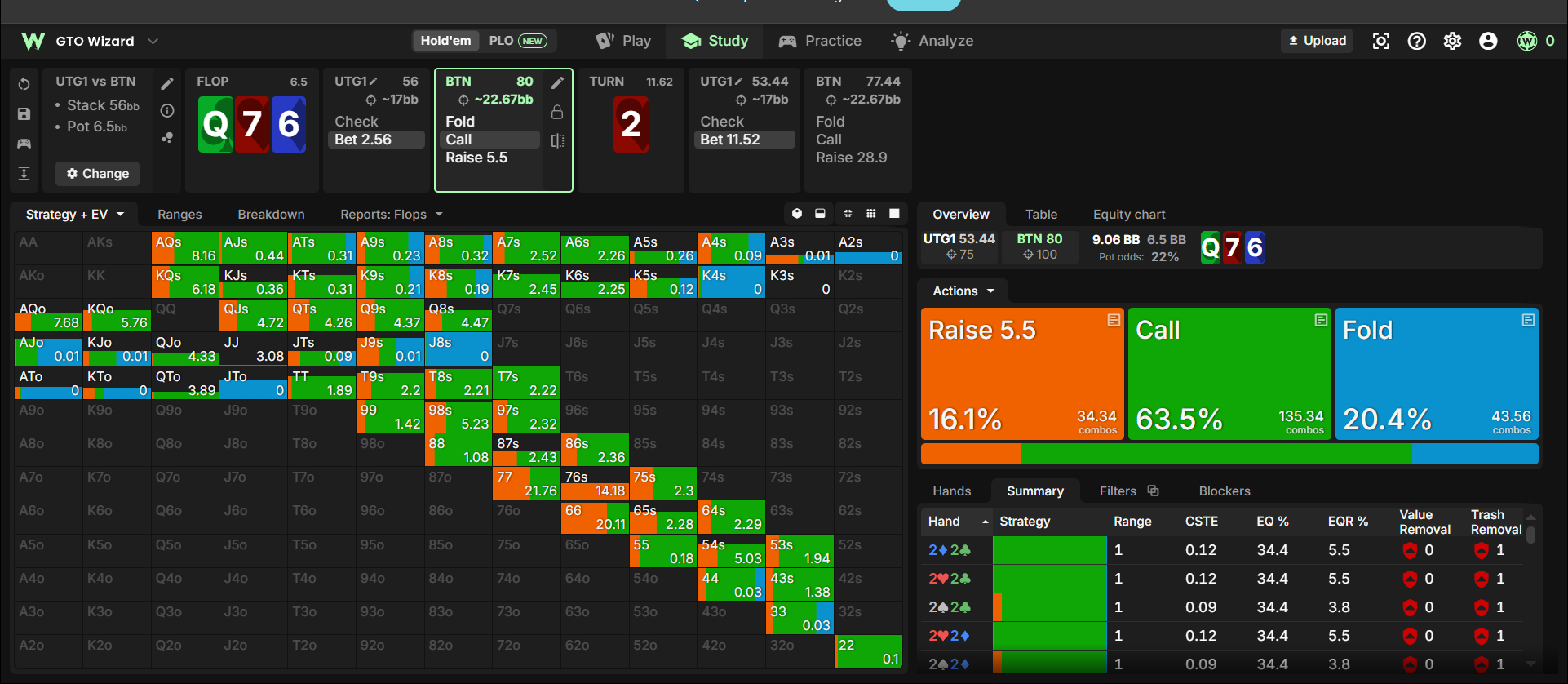Expand the GTO Wizard chevron menu
The height and width of the screenshot is (684, 1568).
click(x=153, y=41)
